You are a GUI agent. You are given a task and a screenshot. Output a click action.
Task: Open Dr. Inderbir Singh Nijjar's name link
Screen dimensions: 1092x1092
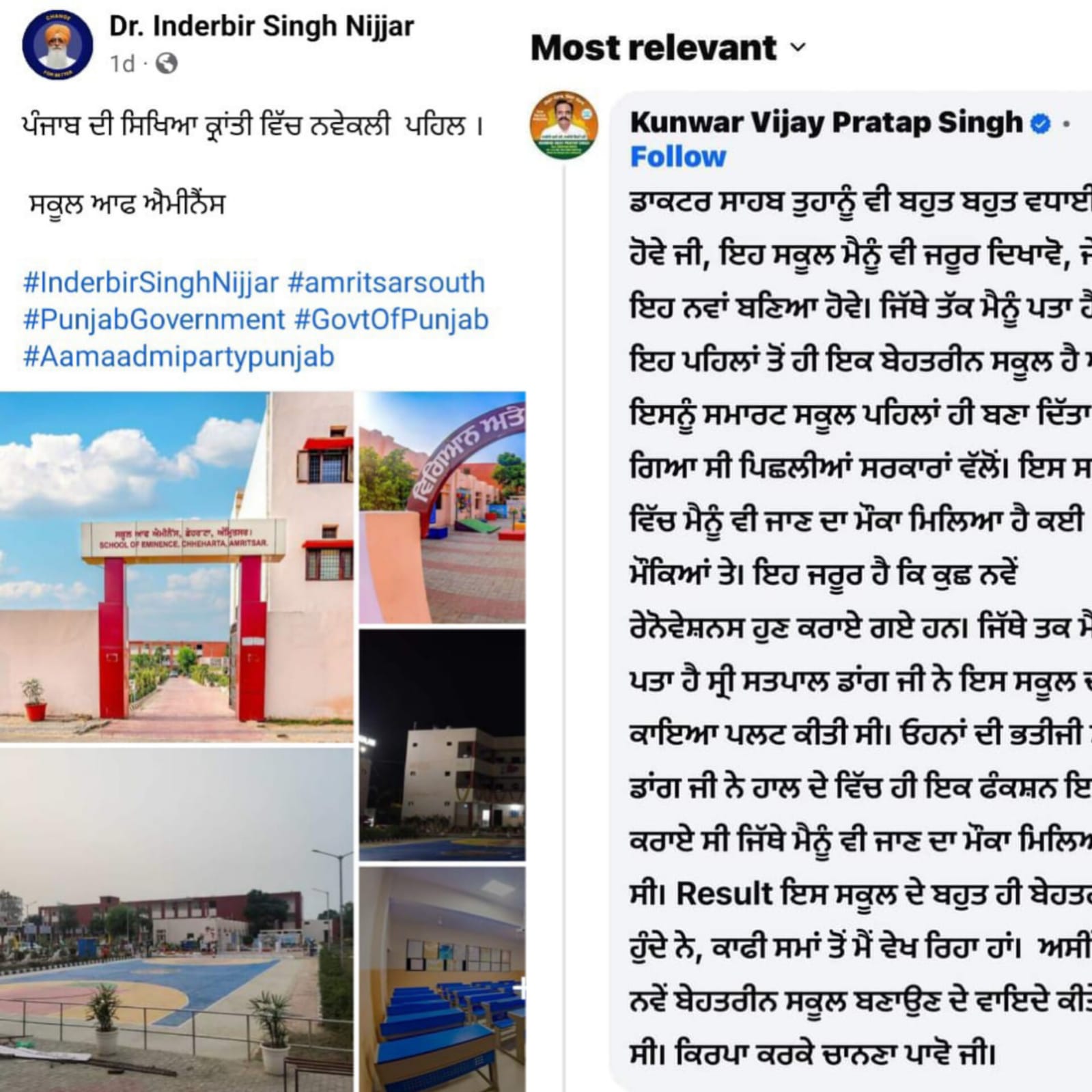[262, 27]
